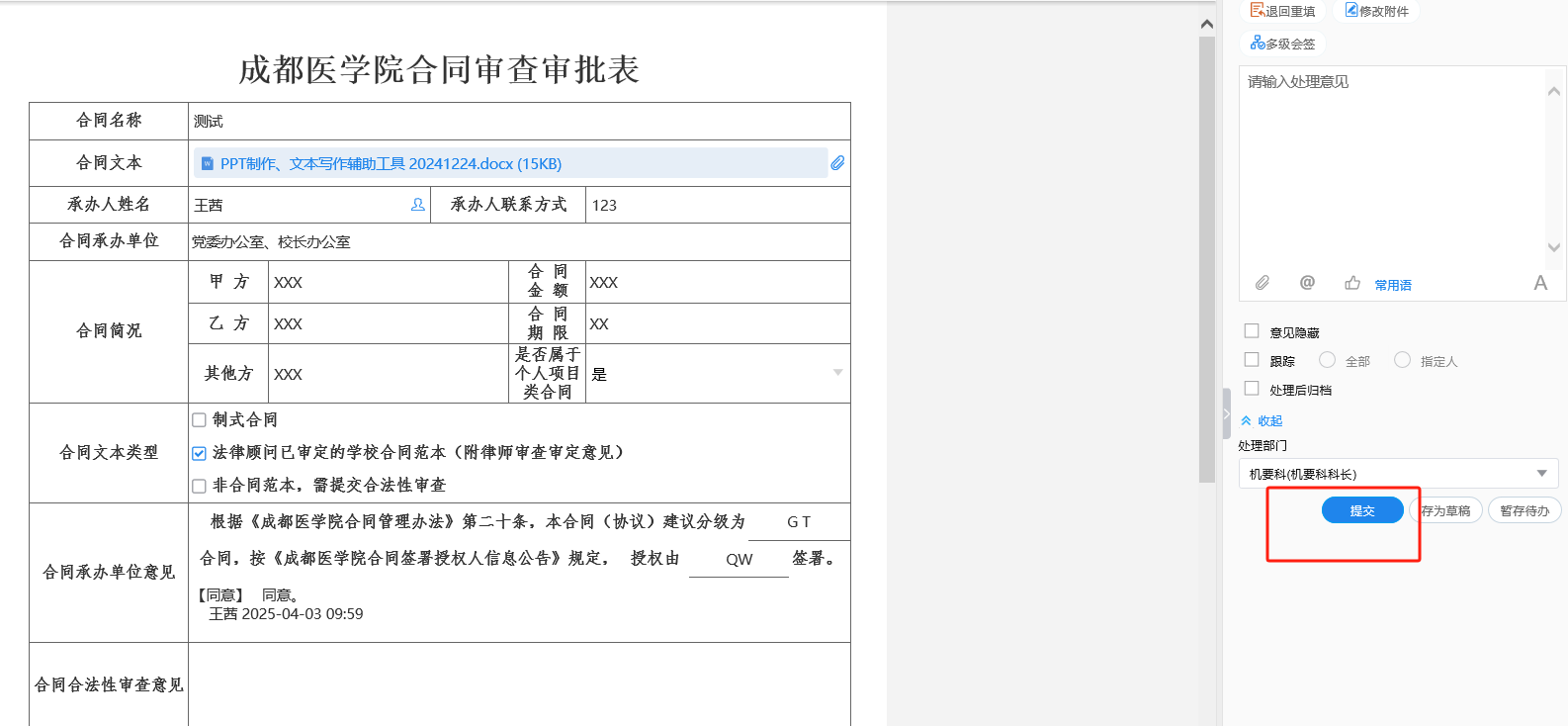This screenshot has height=726, width=1568.
Task: Check the 制式合同 checkbox
Action: [199, 420]
